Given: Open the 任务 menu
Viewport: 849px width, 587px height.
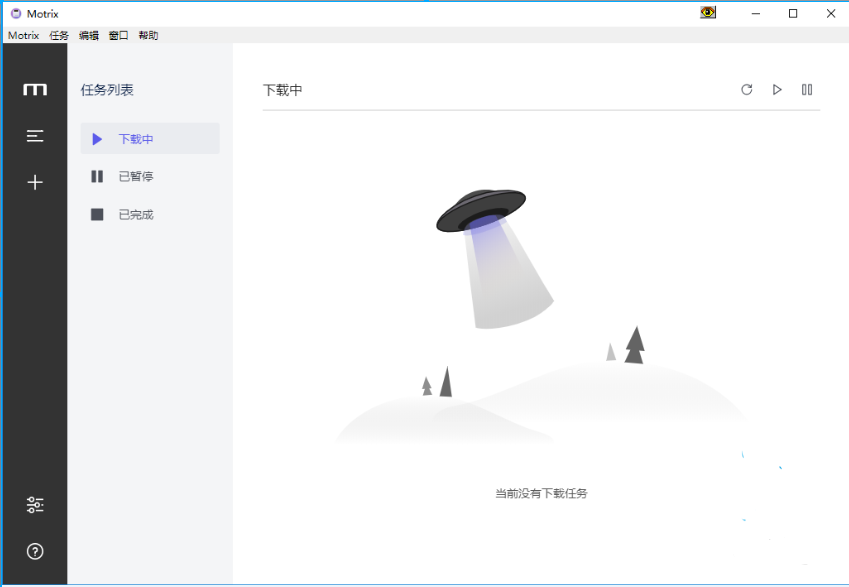Looking at the screenshot, I should (x=58, y=35).
